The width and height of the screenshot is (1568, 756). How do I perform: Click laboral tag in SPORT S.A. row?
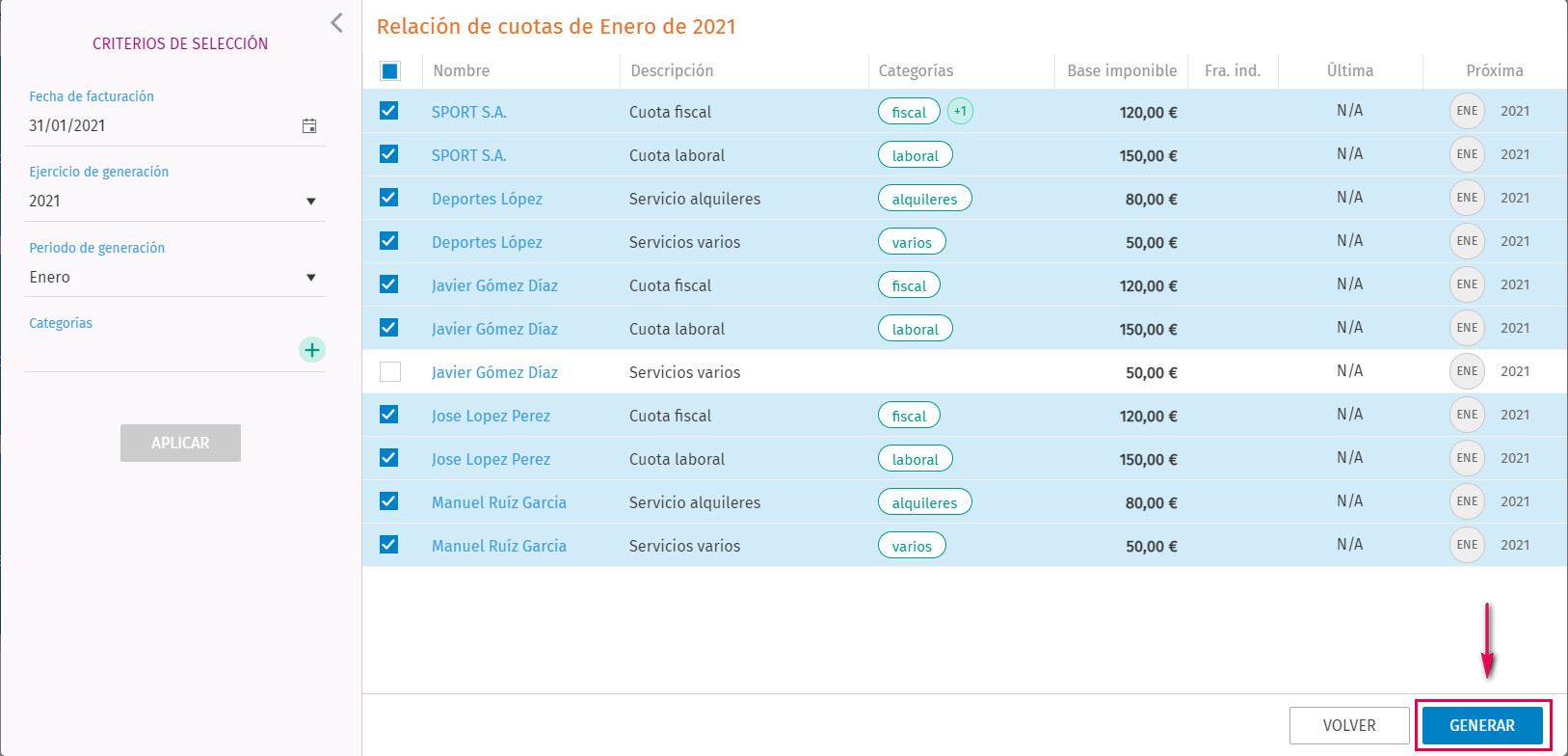click(x=916, y=155)
